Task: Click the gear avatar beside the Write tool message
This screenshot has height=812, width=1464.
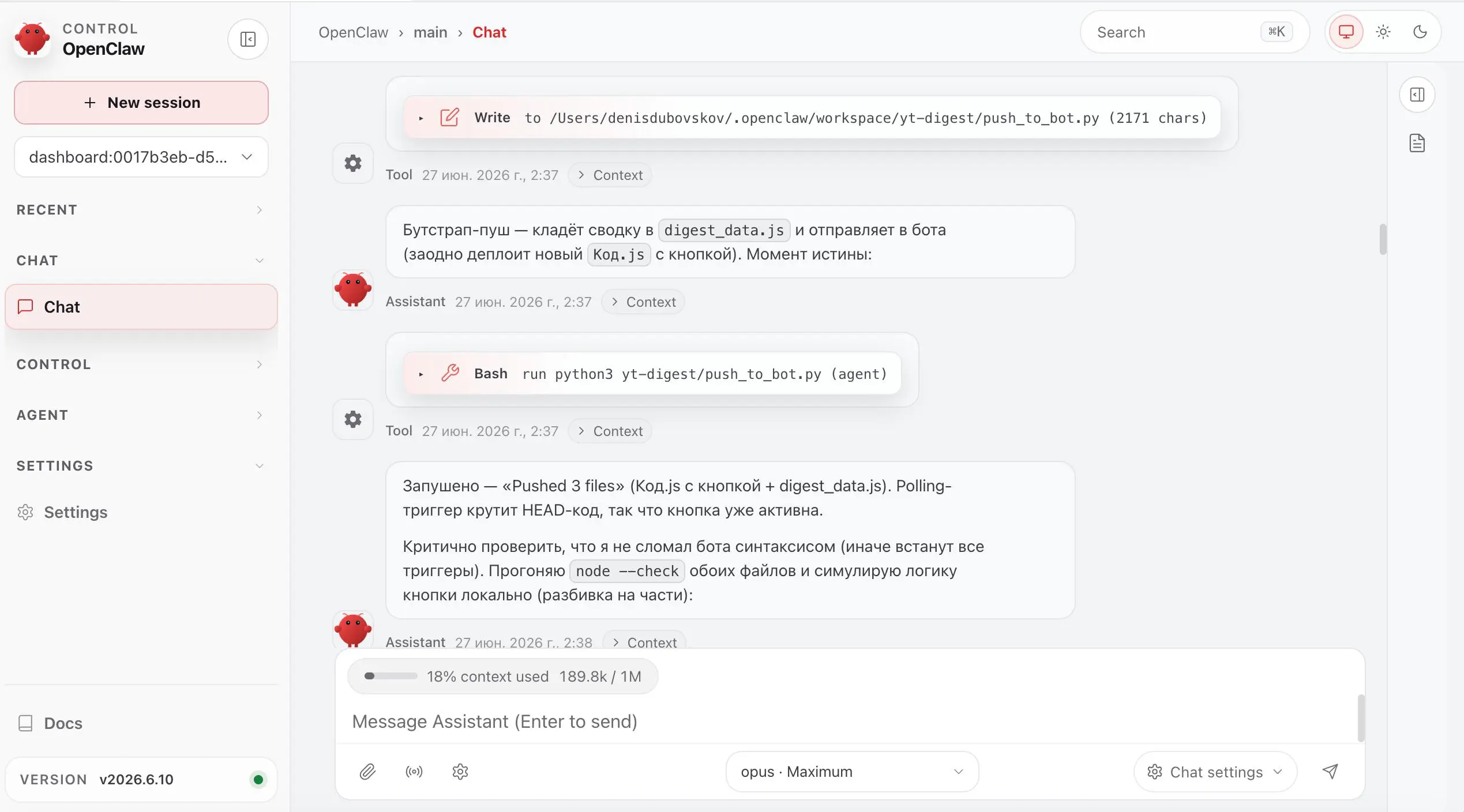Action: point(353,164)
